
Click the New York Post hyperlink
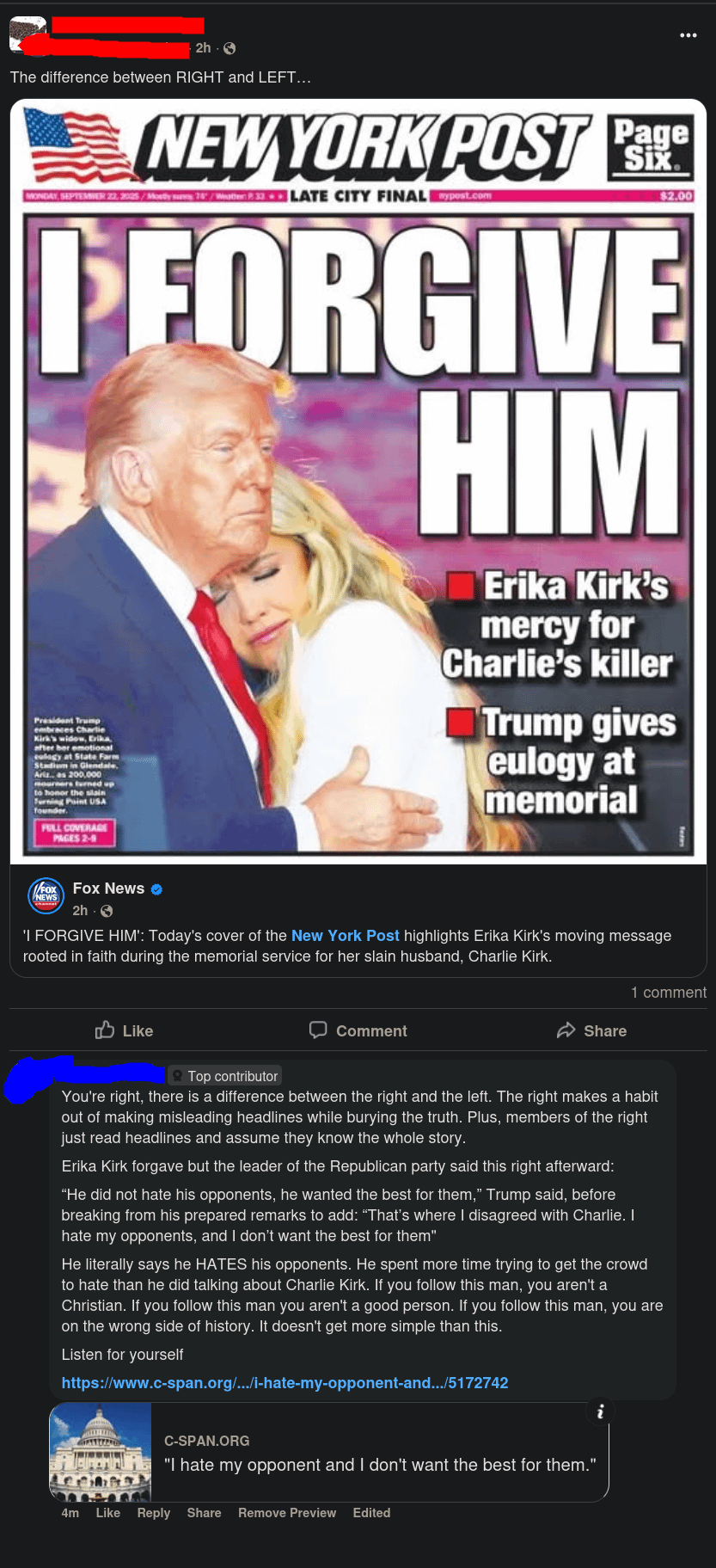(345, 935)
